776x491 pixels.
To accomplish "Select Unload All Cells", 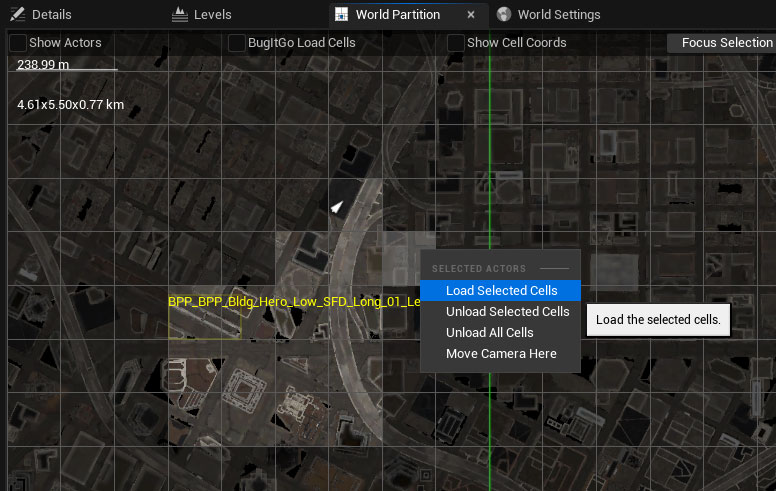I will 500,333.
